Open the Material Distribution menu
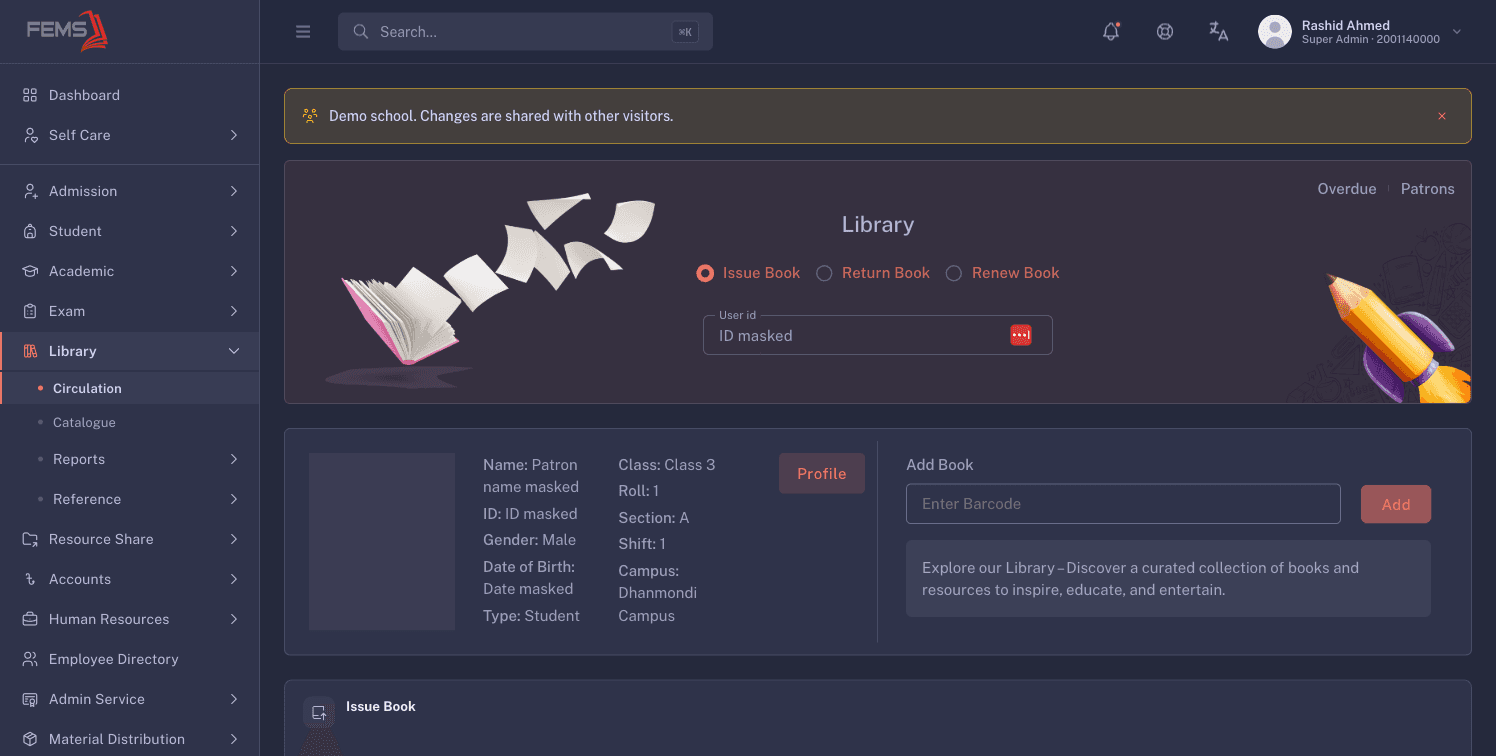1496x756 pixels. [x=130, y=739]
